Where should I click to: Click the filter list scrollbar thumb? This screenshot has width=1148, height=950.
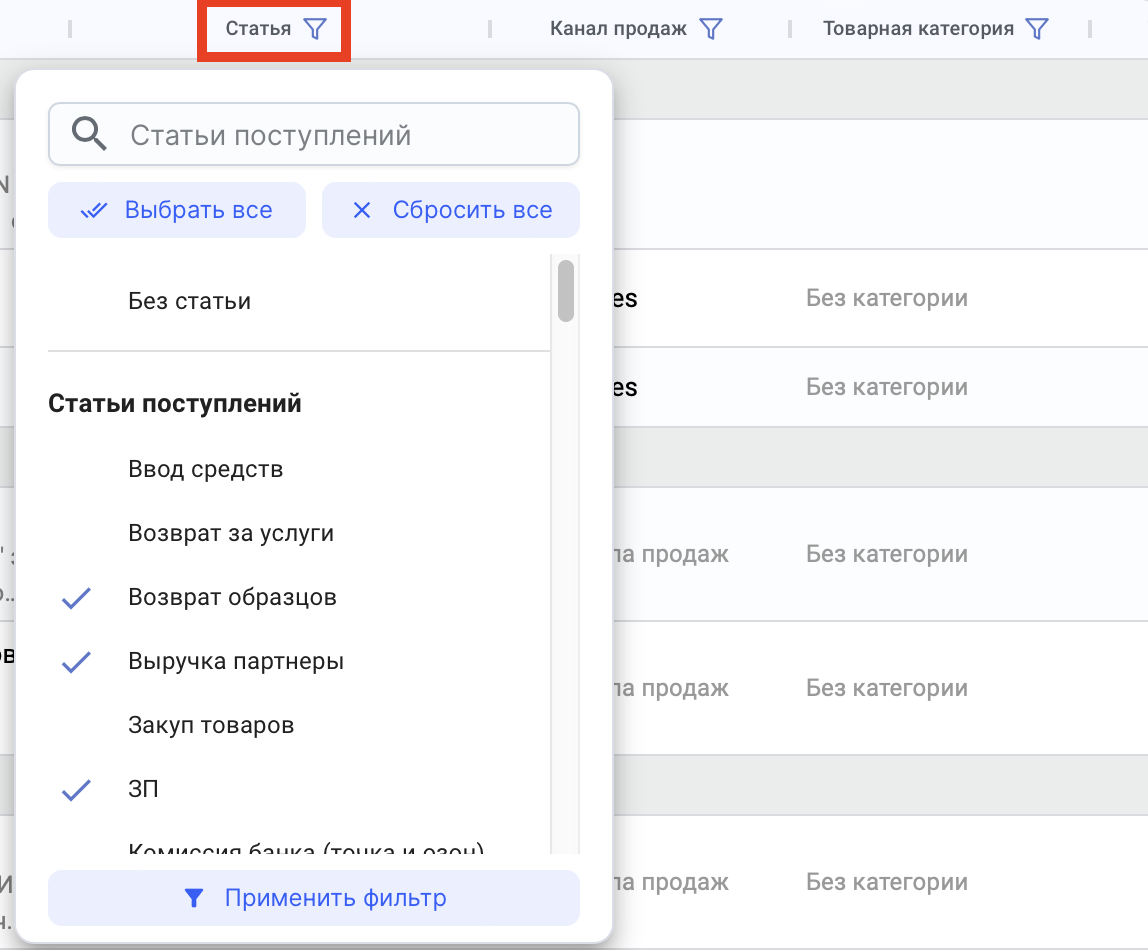[566, 291]
